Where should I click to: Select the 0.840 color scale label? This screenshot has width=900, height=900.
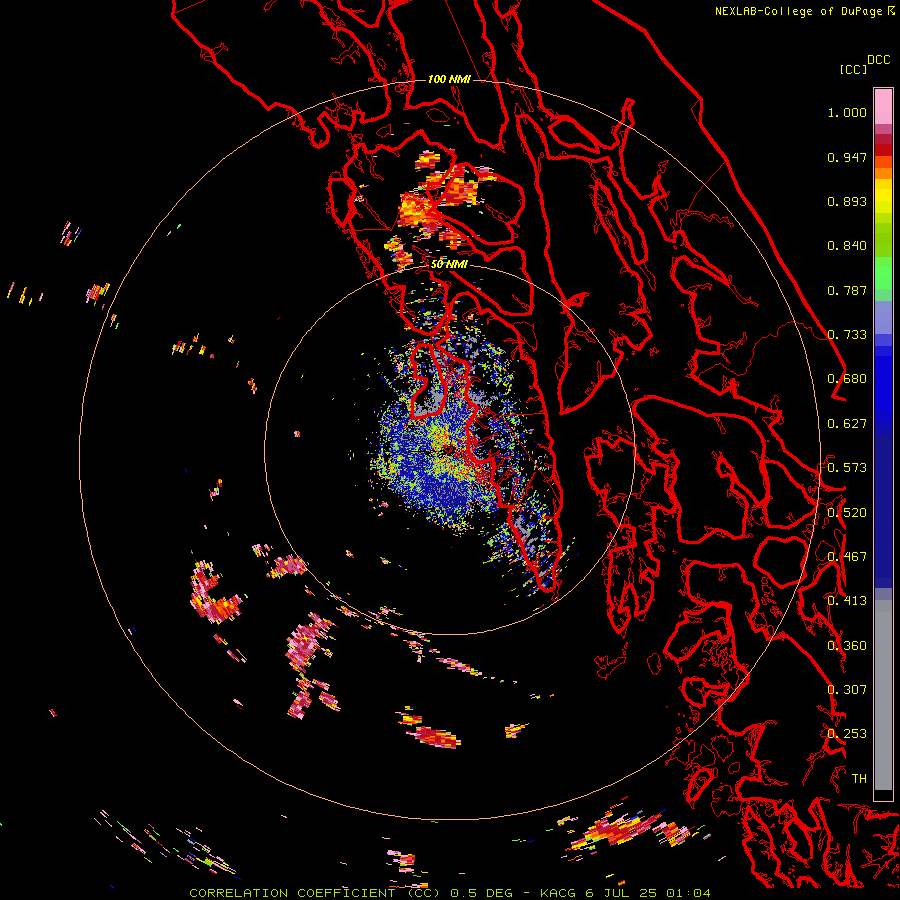click(847, 246)
